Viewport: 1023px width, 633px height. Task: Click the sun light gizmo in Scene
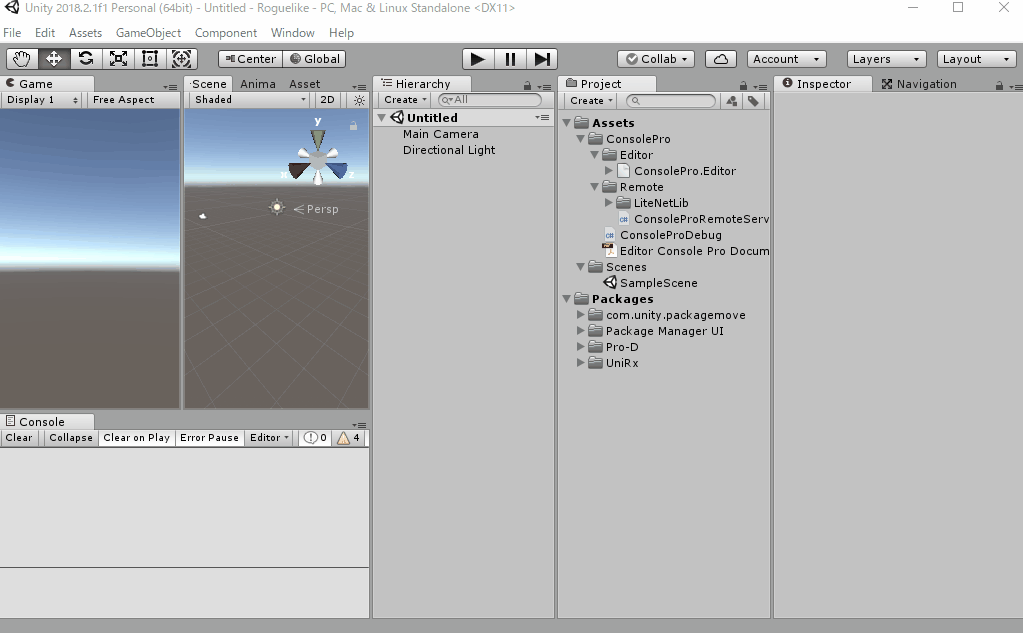point(277,208)
